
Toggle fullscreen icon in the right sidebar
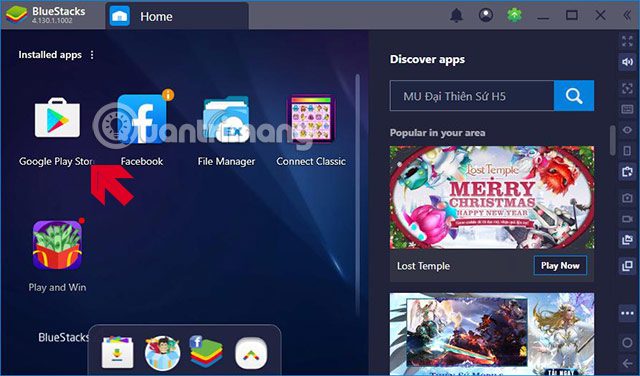tap(627, 41)
